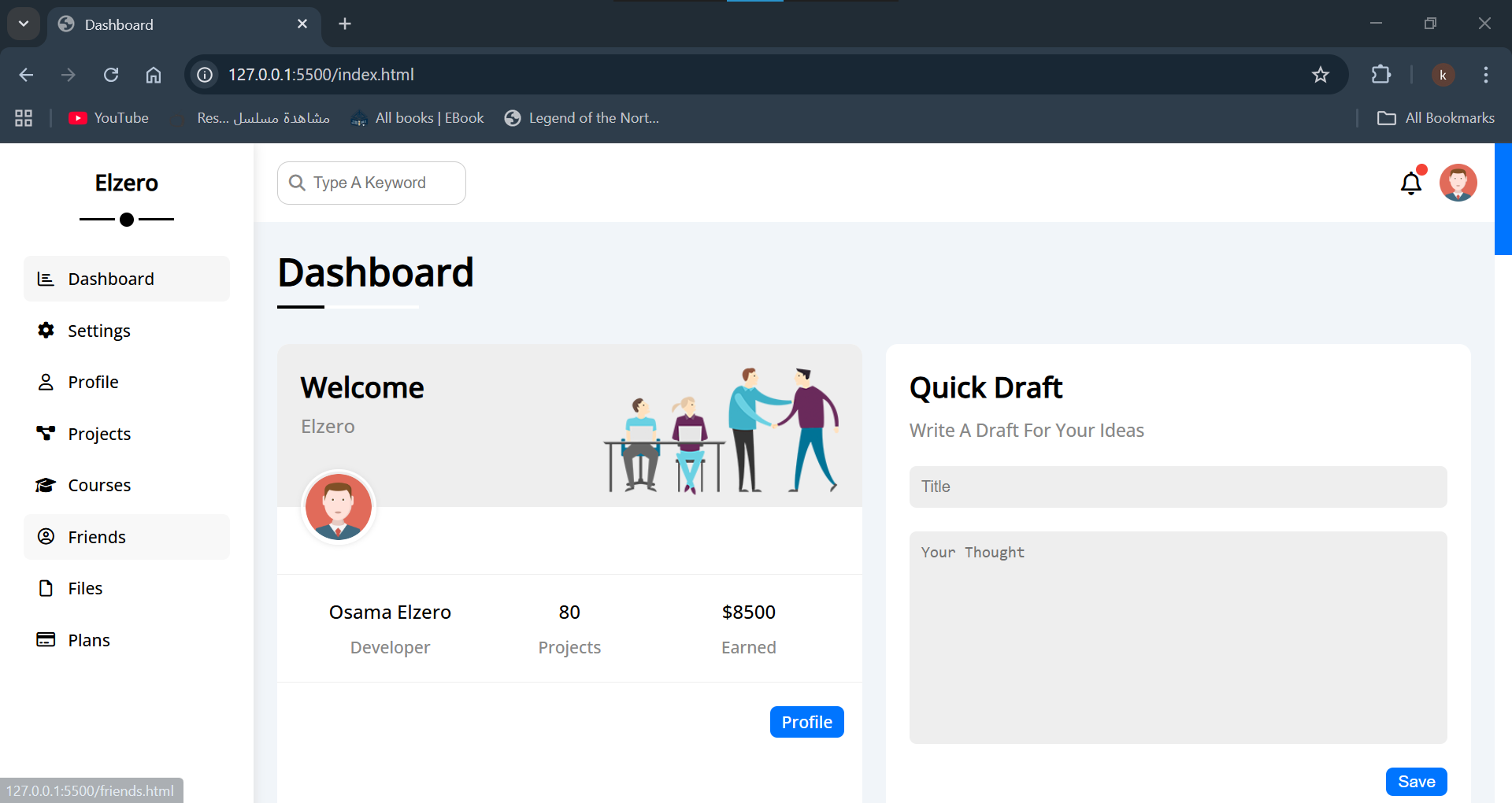
Task: Open the notifications bell
Action: [1412, 183]
